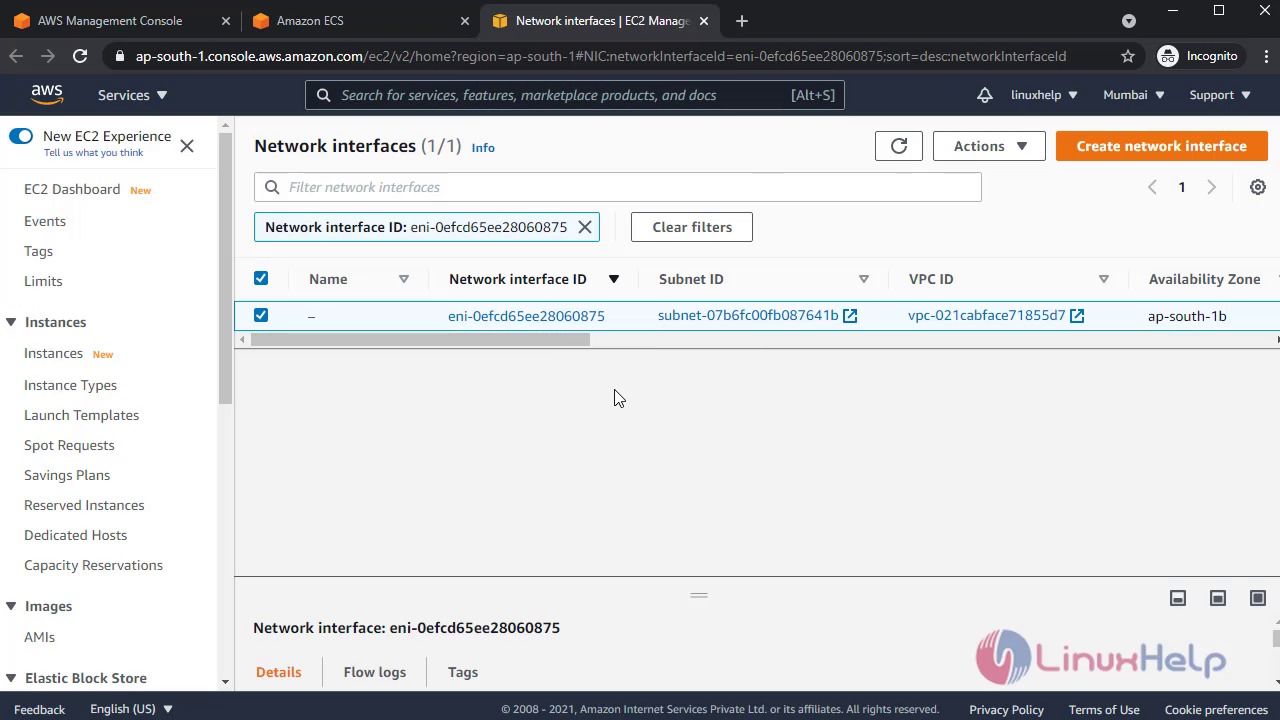
Task: Close the Amazon ECS browser tab
Action: tap(464, 20)
